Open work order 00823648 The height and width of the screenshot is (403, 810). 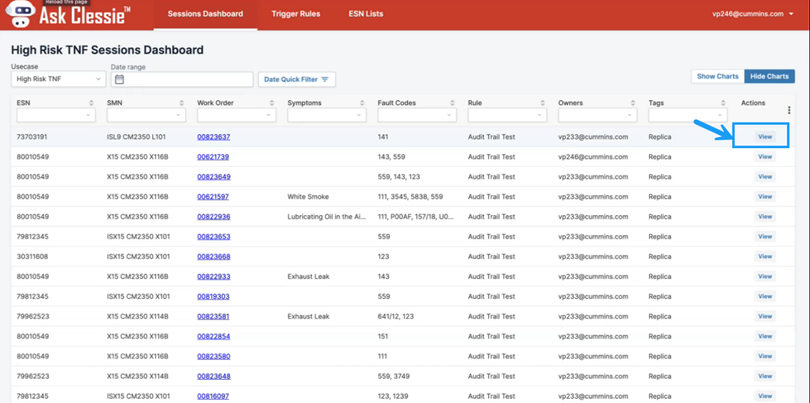point(213,376)
